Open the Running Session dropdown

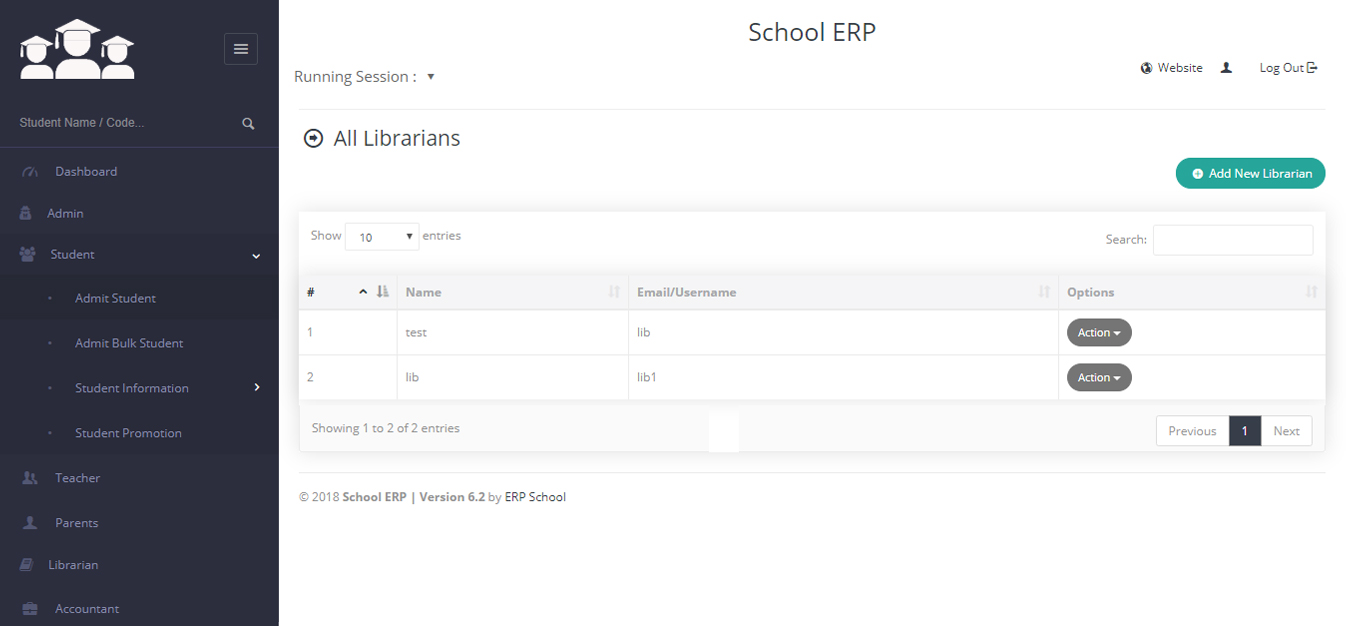pyautogui.click(x=431, y=77)
